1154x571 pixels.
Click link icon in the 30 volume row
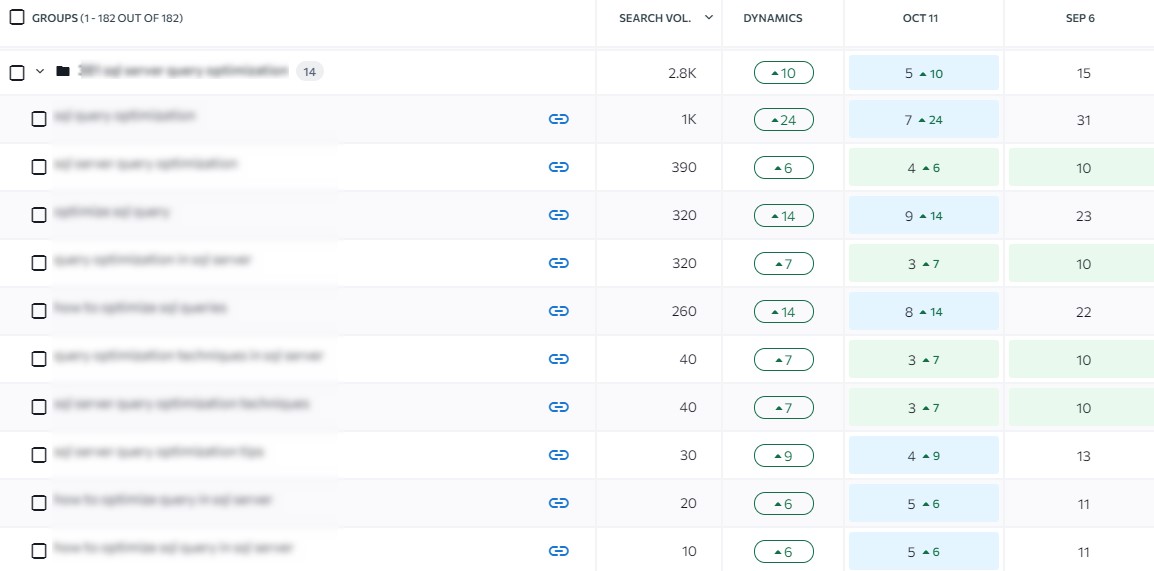click(559, 455)
